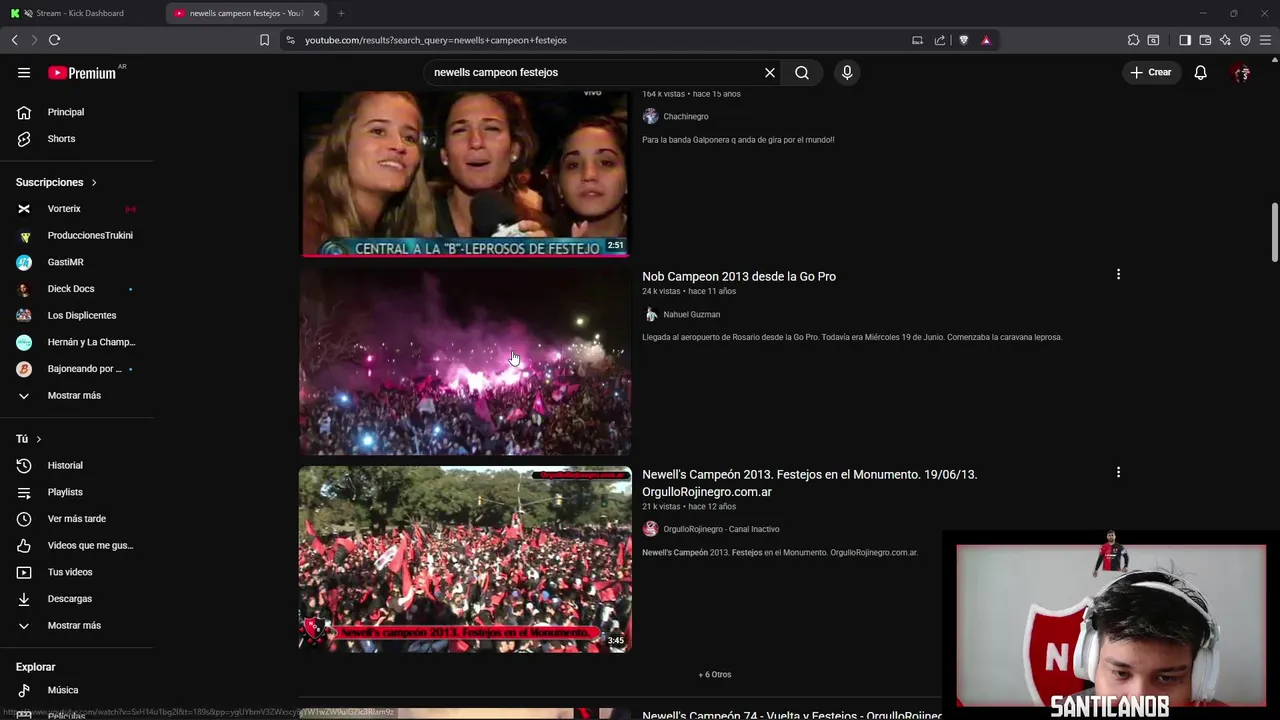The image size is (1280, 720).
Task: Play the Nob Campeon 2013 thumbnail
Action: [x=465, y=362]
